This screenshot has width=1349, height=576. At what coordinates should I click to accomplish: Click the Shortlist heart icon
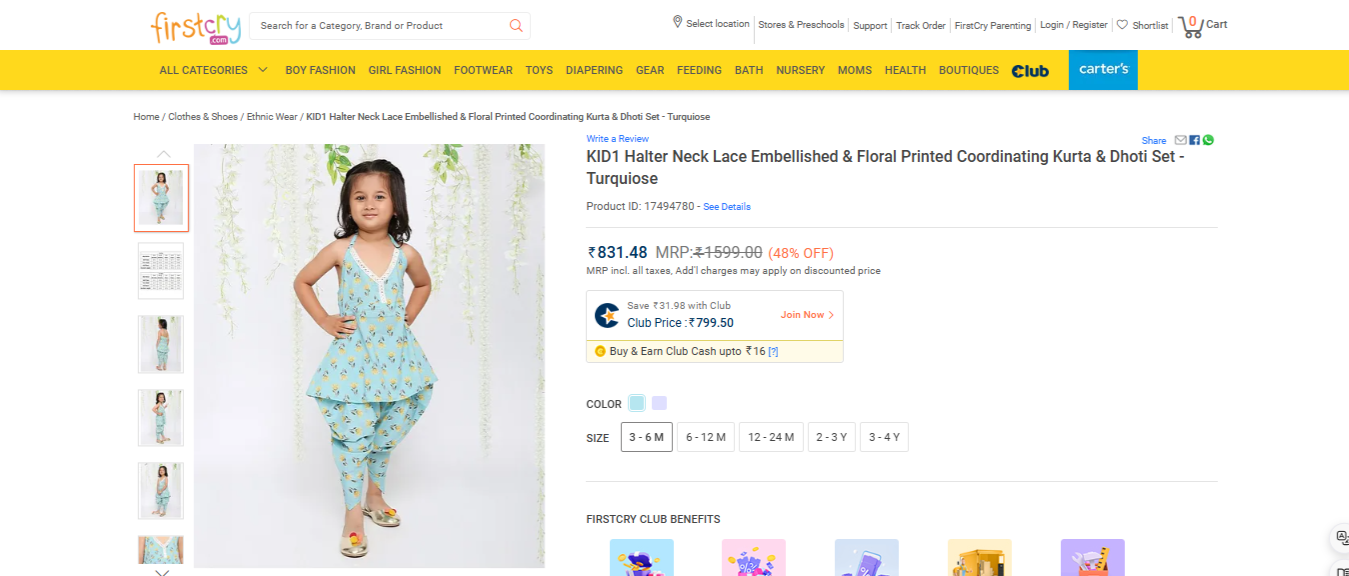[x=1122, y=25]
